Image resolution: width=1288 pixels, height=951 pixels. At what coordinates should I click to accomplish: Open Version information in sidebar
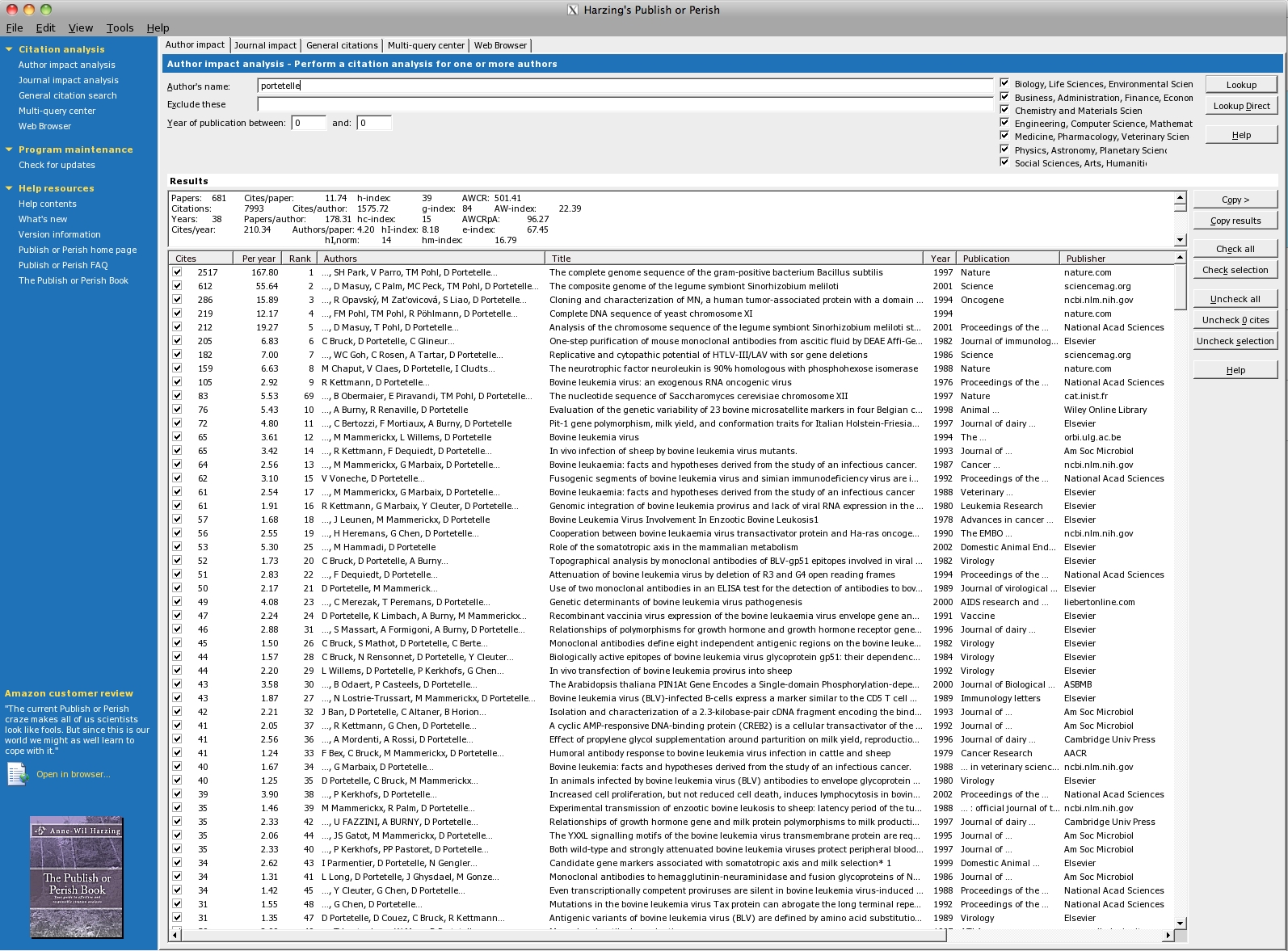tap(60, 234)
